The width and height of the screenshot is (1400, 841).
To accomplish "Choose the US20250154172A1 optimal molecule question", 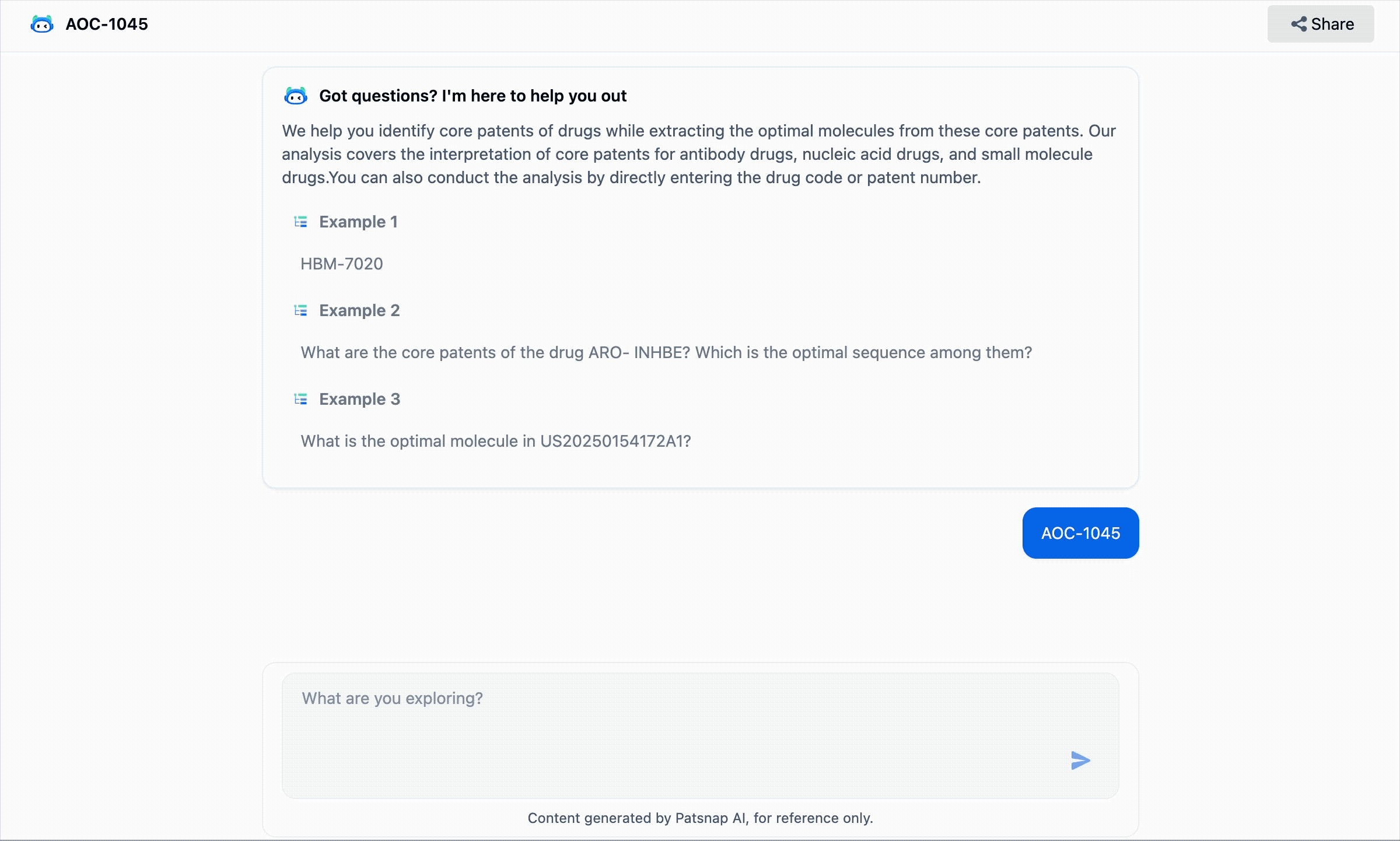I will pos(496,441).
